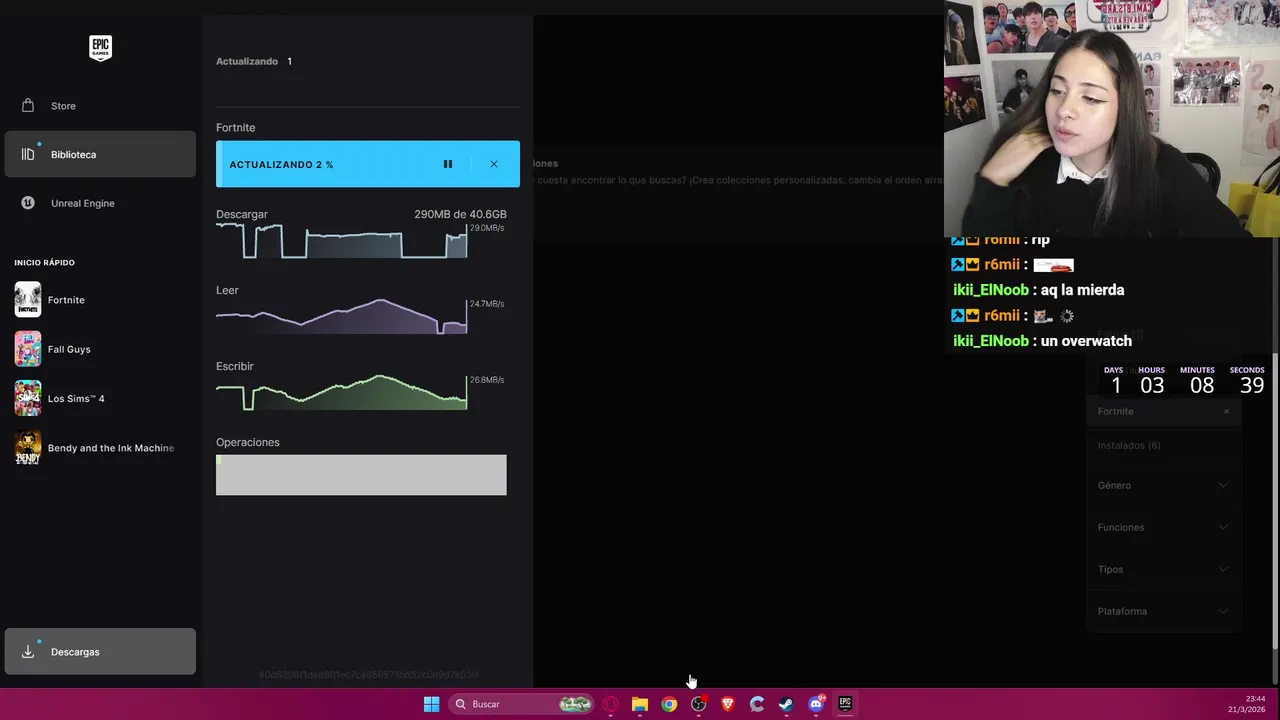The width and height of the screenshot is (1280, 720).
Task: Click the taskbar Buscar search box
Action: tap(523, 704)
